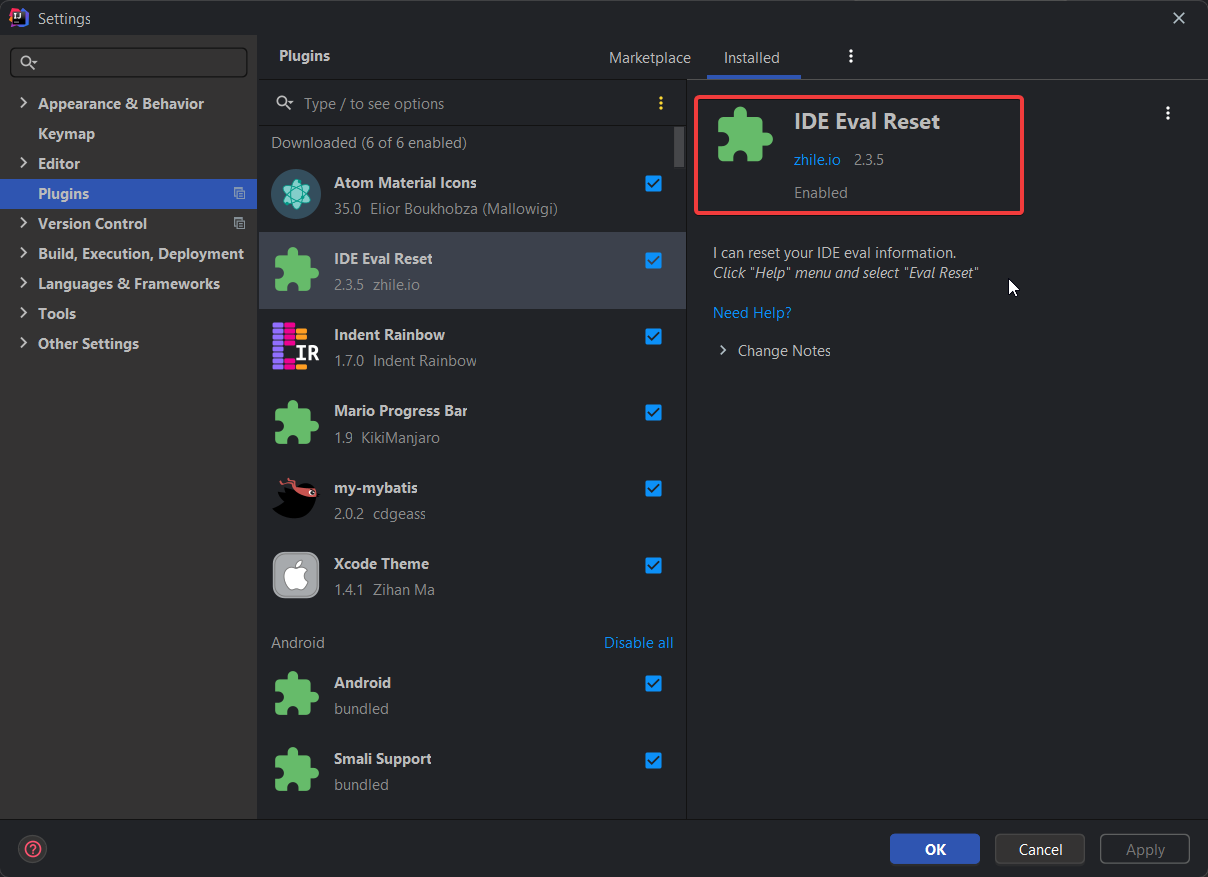Click the settings search magnifier icon

(28, 62)
